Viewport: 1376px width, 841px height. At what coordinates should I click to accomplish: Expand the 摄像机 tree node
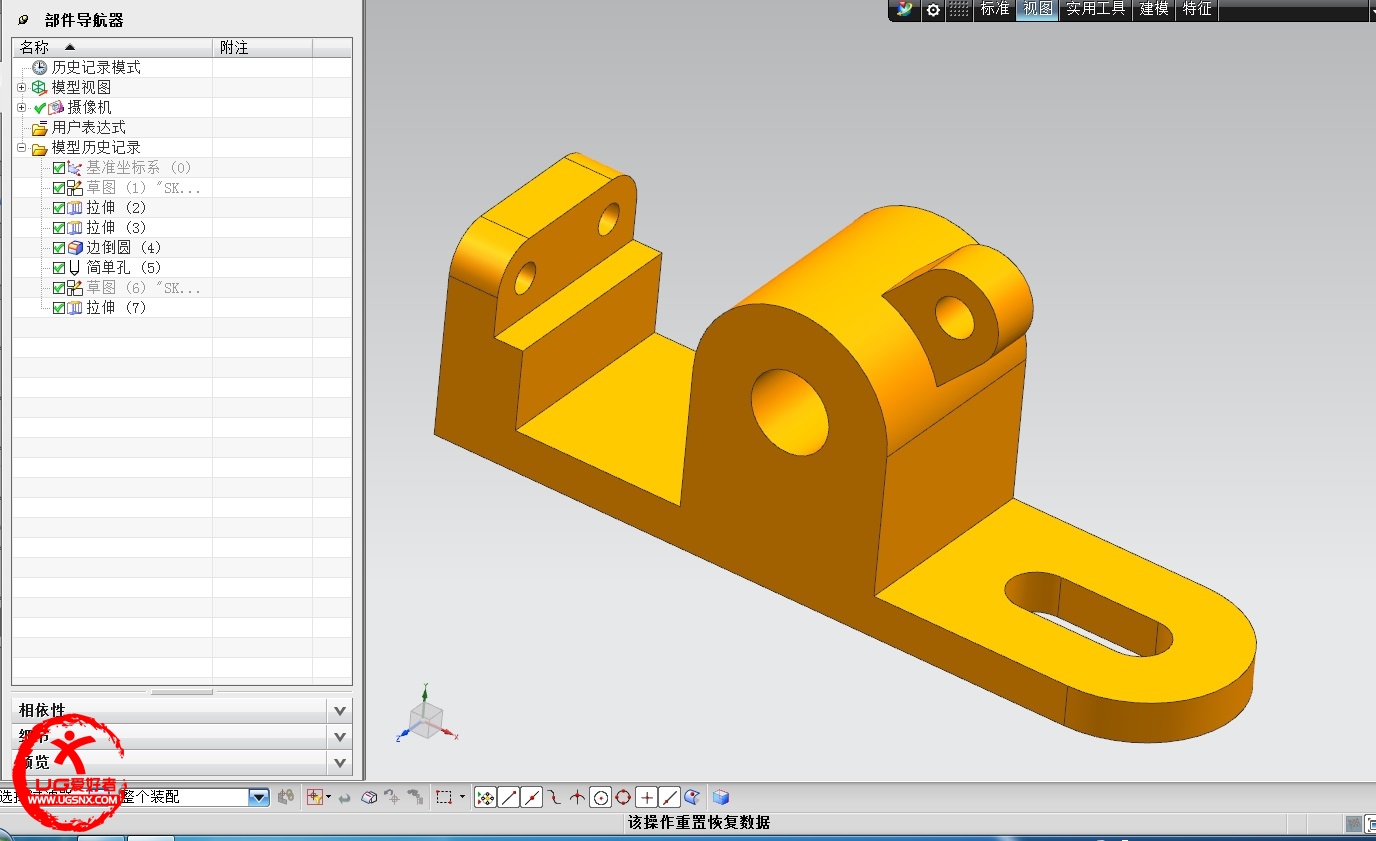(x=21, y=107)
